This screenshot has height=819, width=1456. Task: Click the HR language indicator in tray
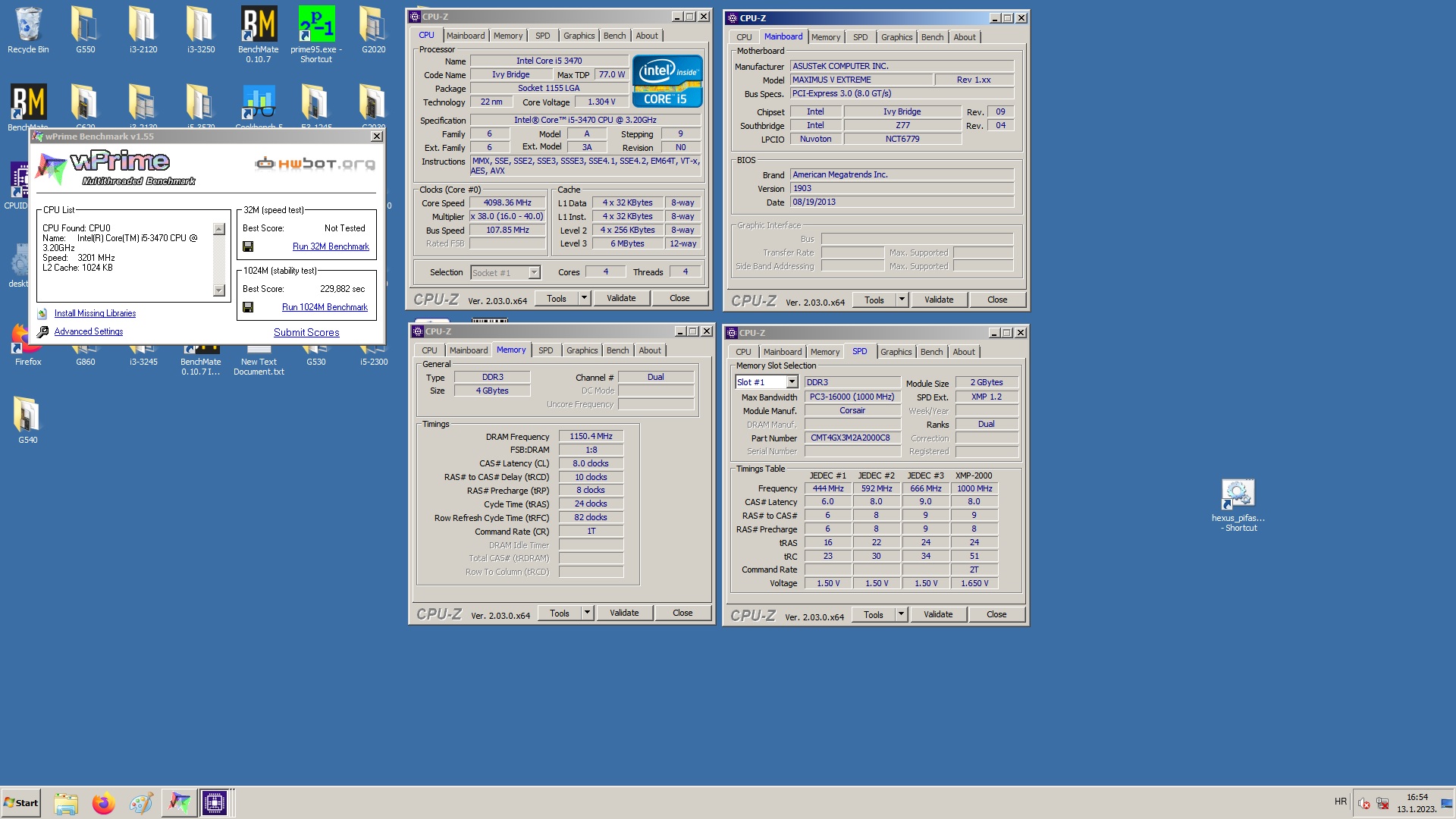tap(1341, 802)
